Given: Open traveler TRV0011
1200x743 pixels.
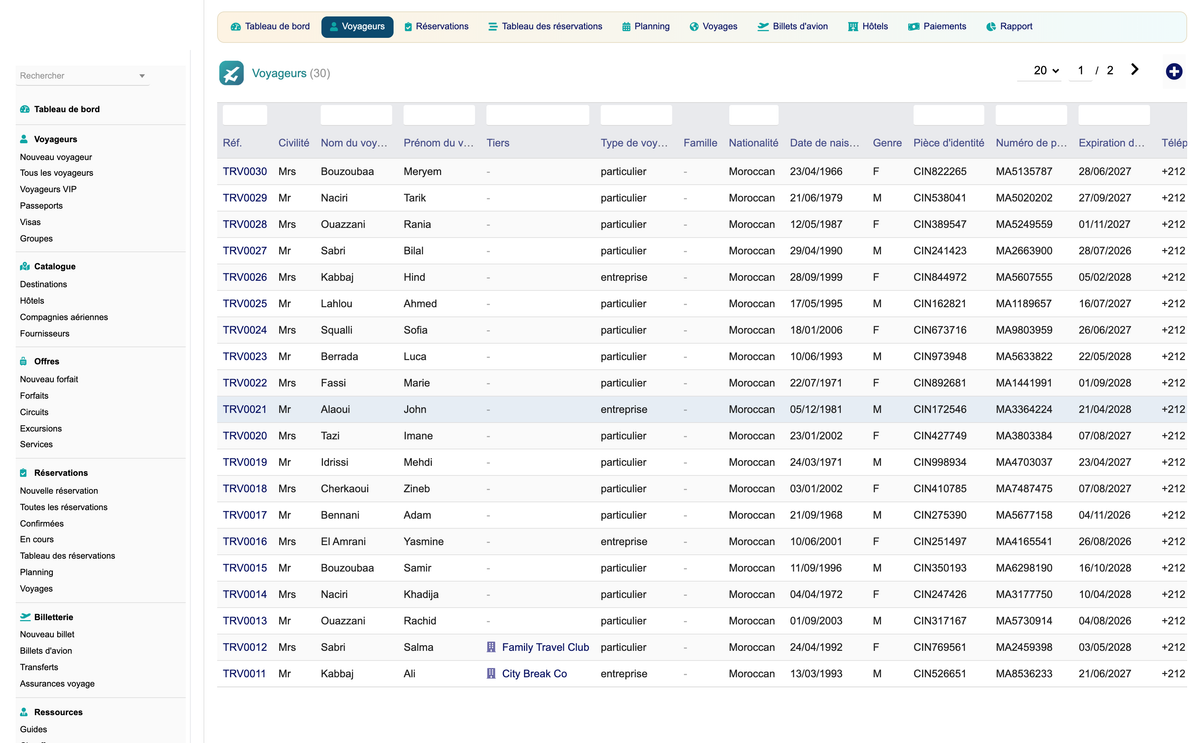Looking at the screenshot, I should (x=245, y=674).
